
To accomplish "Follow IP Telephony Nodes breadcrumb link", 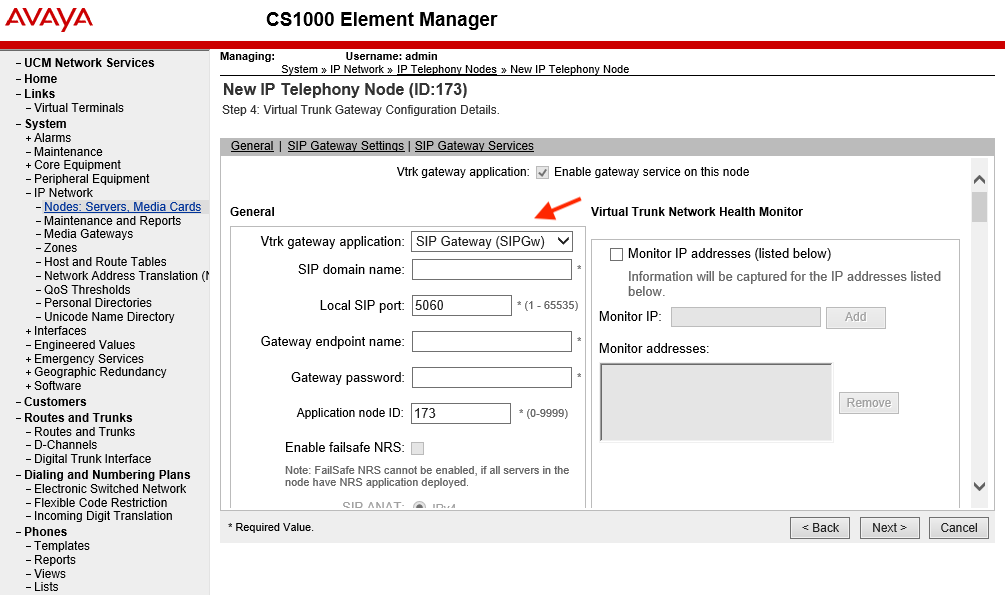I will pos(447,69).
